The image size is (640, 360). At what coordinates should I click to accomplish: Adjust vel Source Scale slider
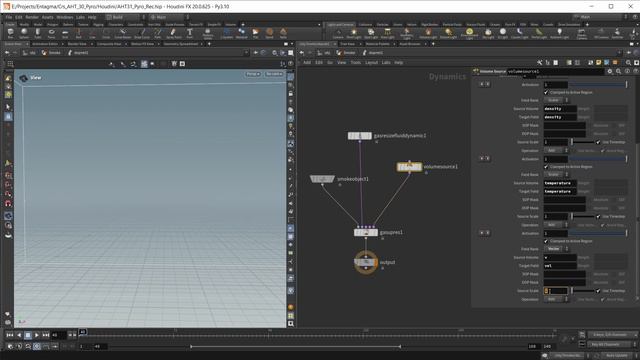[582, 291]
